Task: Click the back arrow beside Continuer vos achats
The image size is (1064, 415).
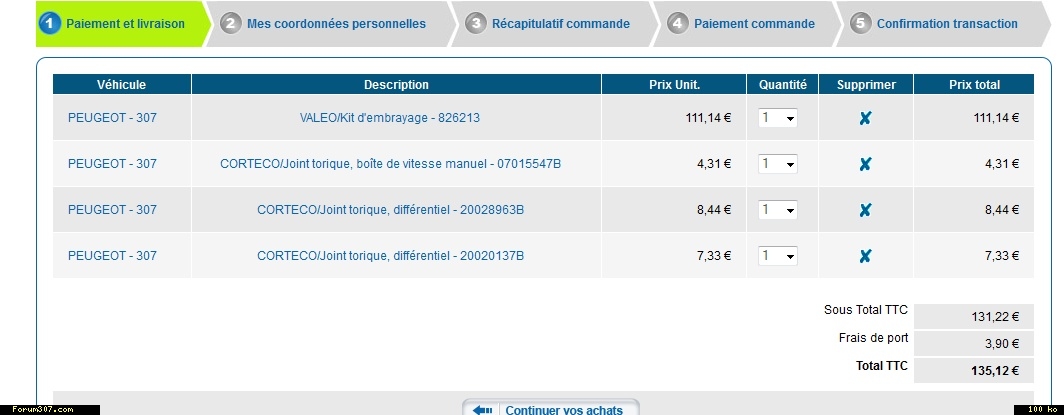Action: tap(485, 409)
